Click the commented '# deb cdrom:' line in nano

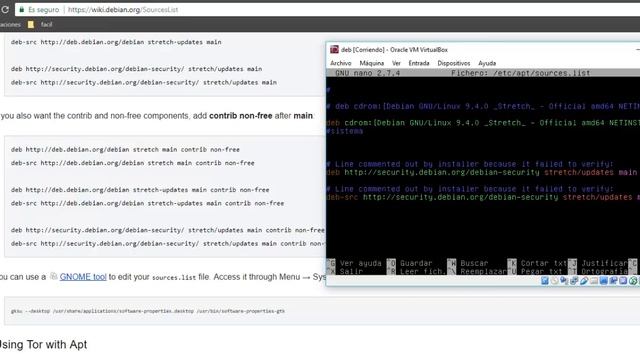(483, 106)
